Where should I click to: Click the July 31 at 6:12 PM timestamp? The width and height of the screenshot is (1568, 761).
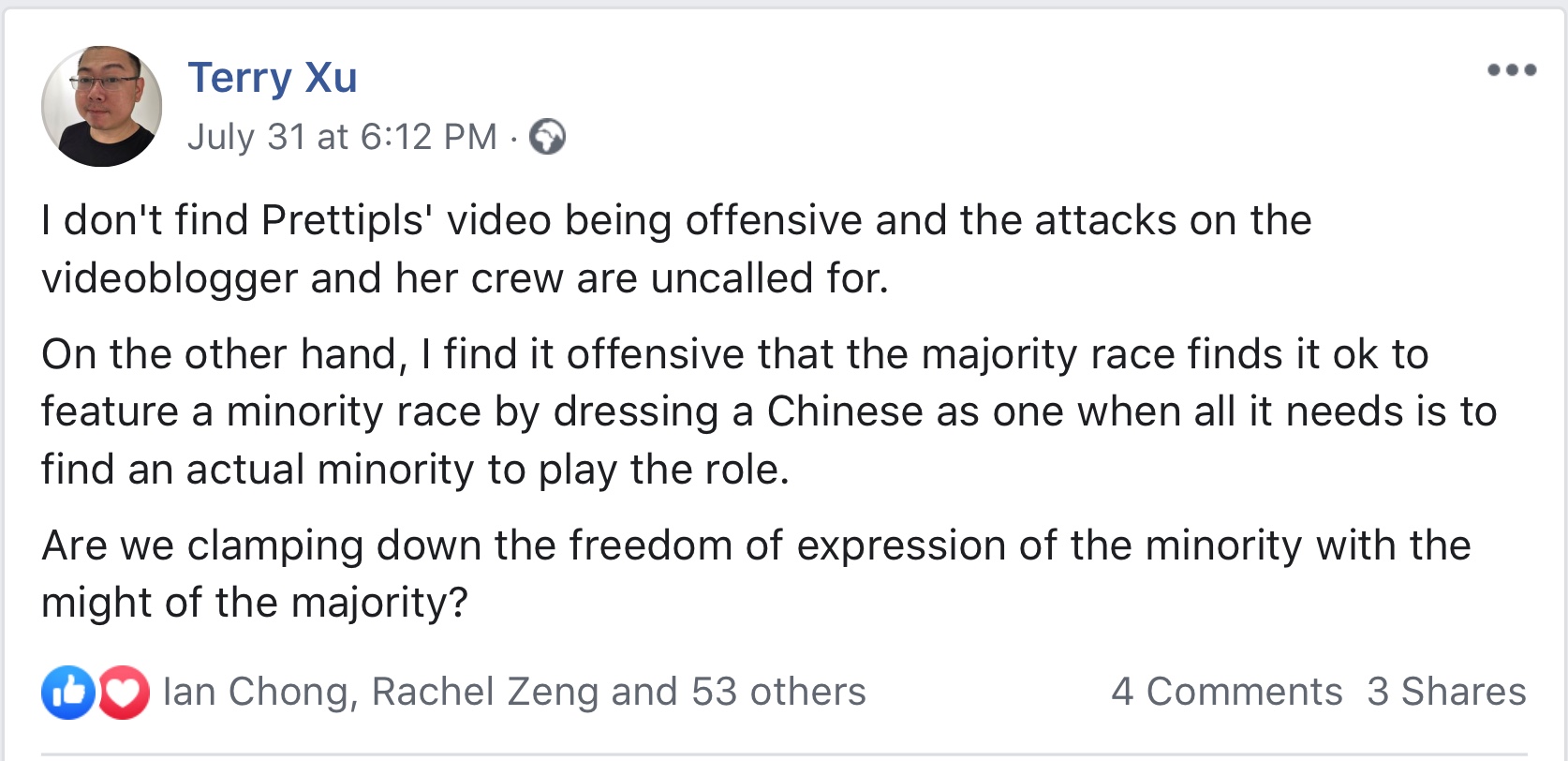[x=342, y=137]
